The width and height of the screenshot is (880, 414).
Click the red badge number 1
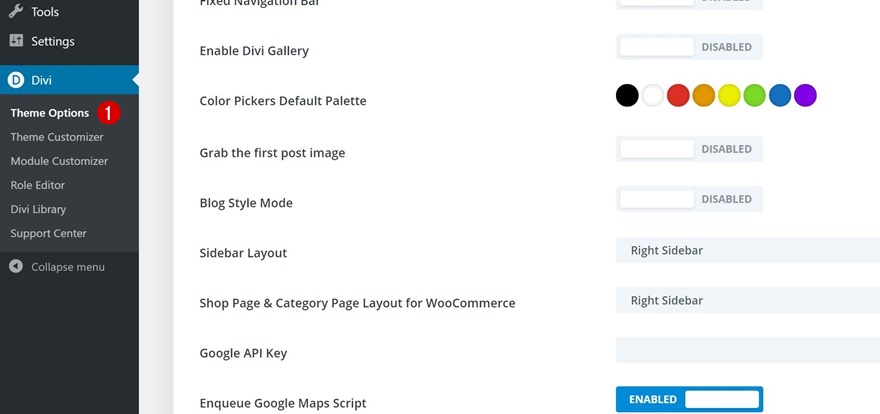pyautogui.click(x=109, y=113)
